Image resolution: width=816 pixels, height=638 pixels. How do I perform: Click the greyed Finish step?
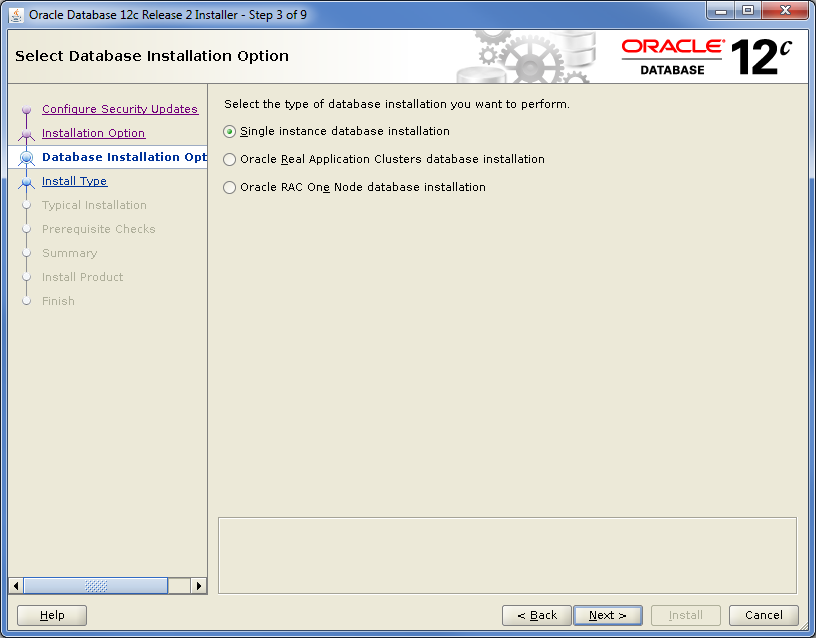(58, 301)
